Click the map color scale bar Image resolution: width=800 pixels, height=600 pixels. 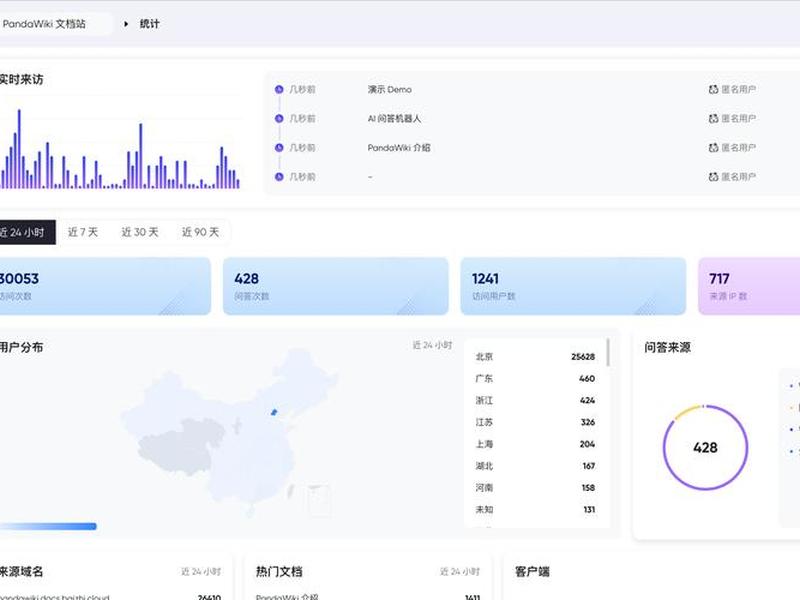(x=48, y=526)
